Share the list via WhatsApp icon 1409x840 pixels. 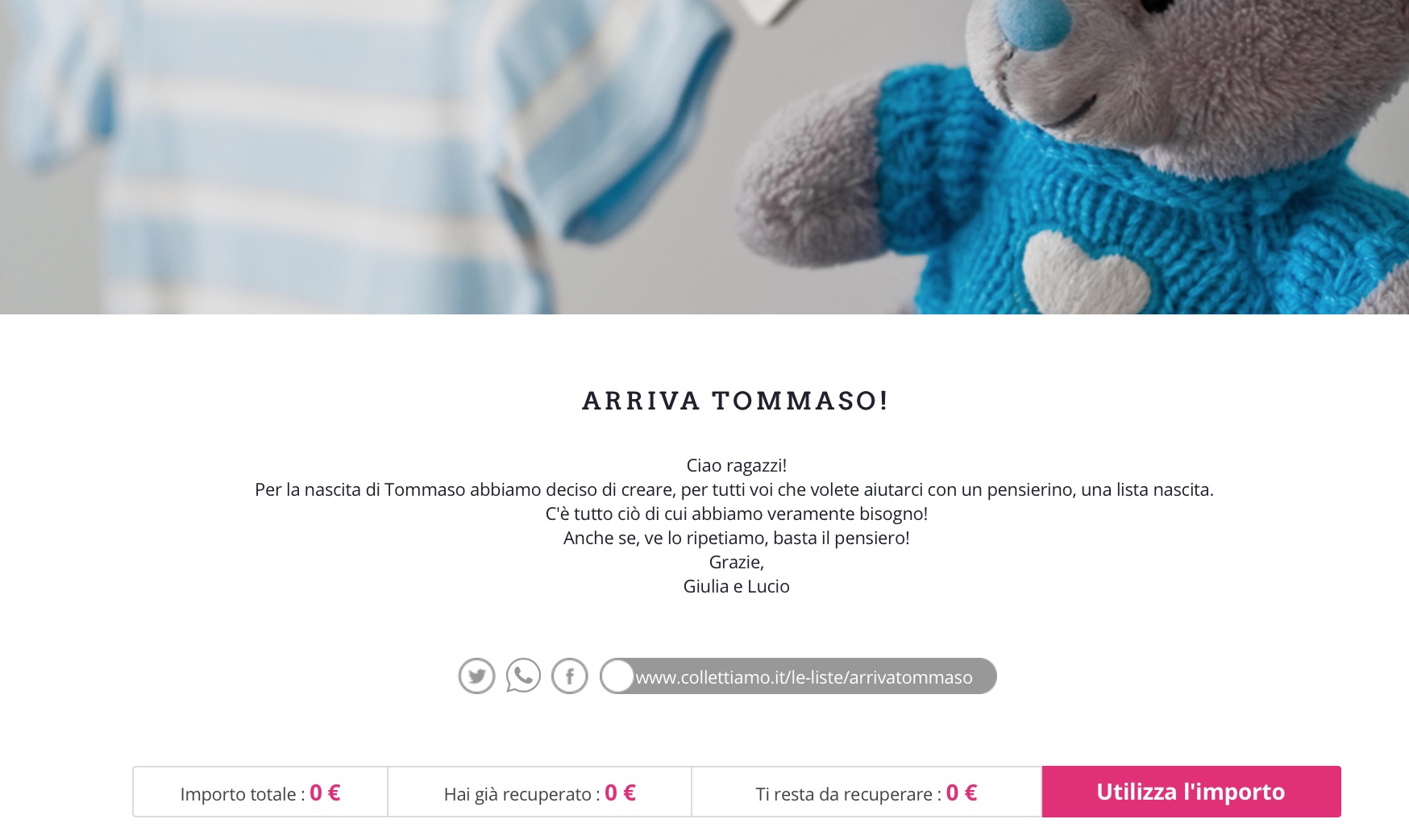point(523,676)
